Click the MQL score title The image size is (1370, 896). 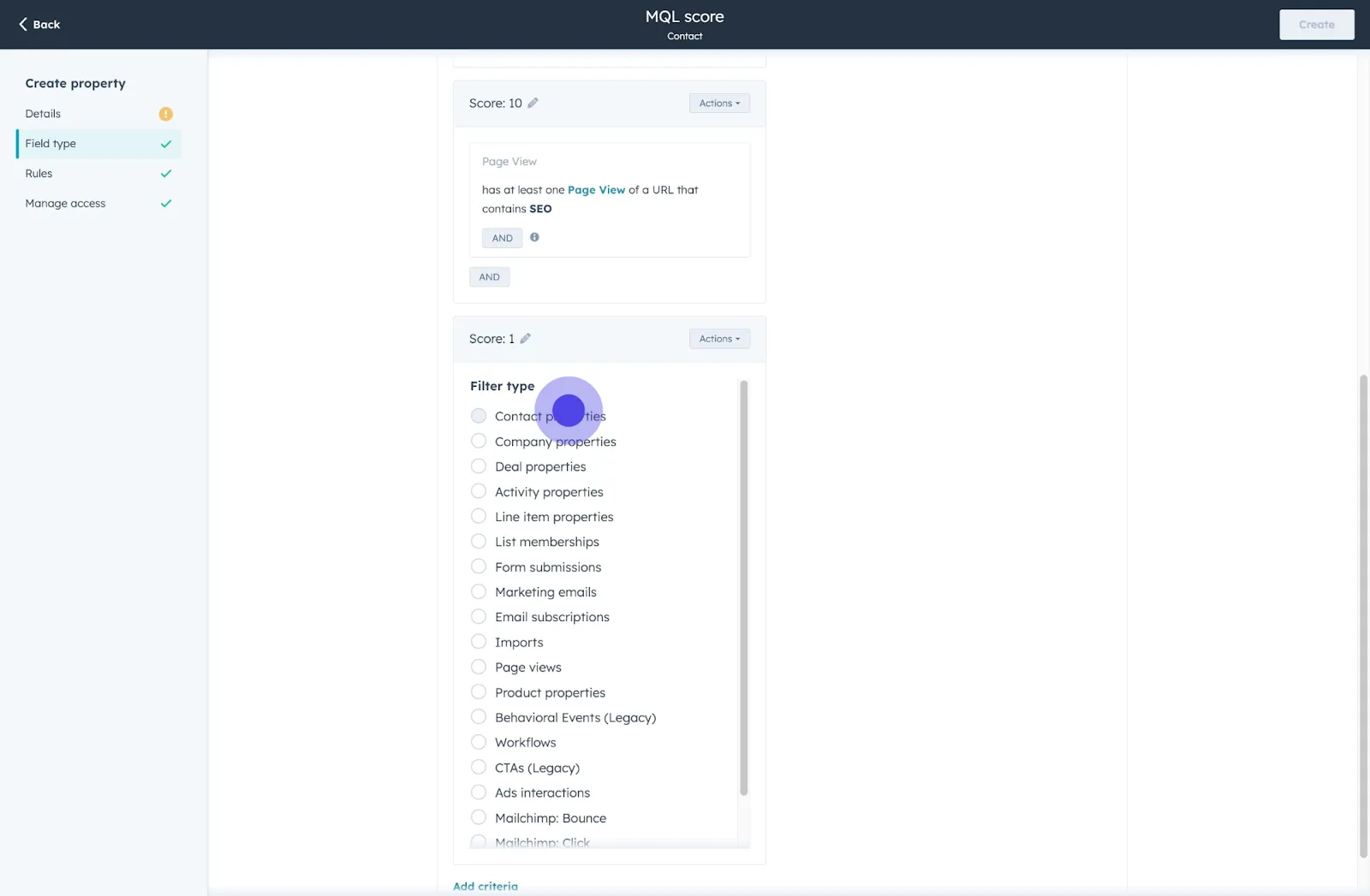(685, 16)
